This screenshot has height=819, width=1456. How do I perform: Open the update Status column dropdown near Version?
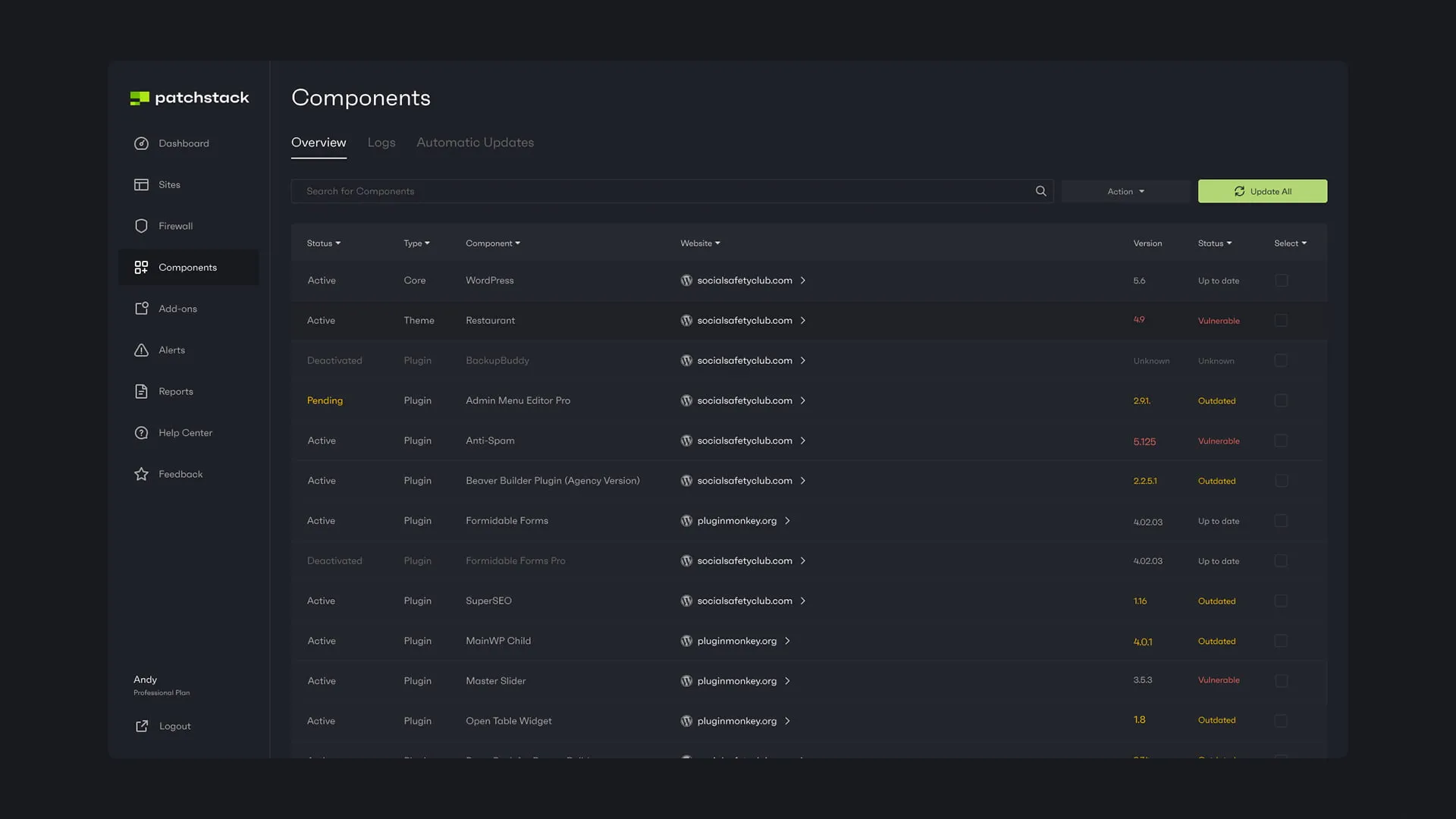click(1215, 243)
